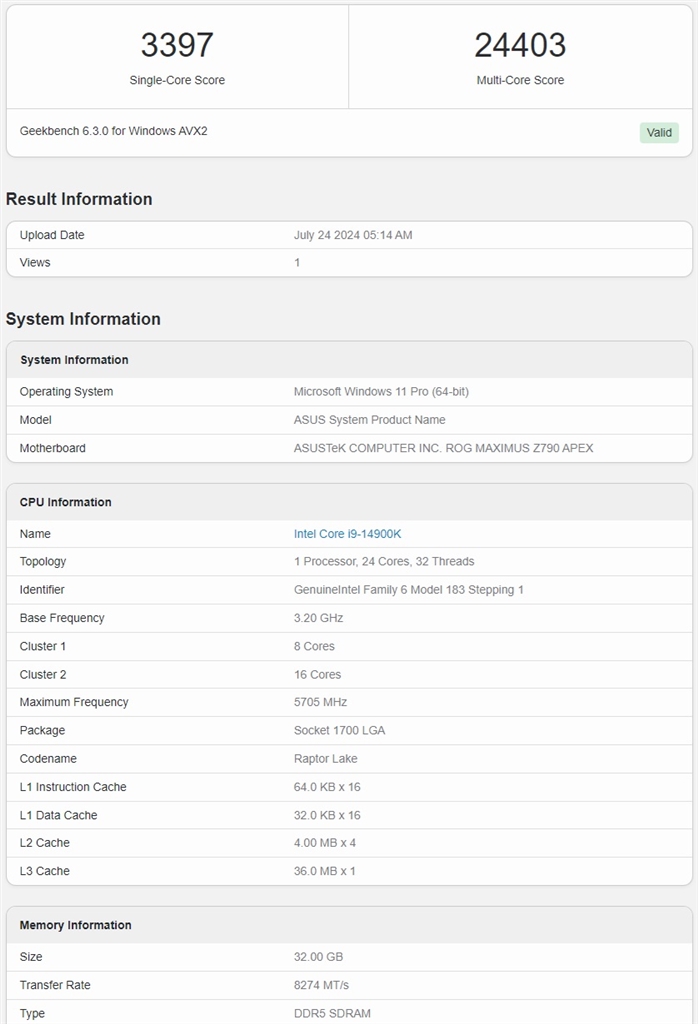Click the Microsoft Windows 11 Pro value

pyautogui.click(x=381, y=392)
